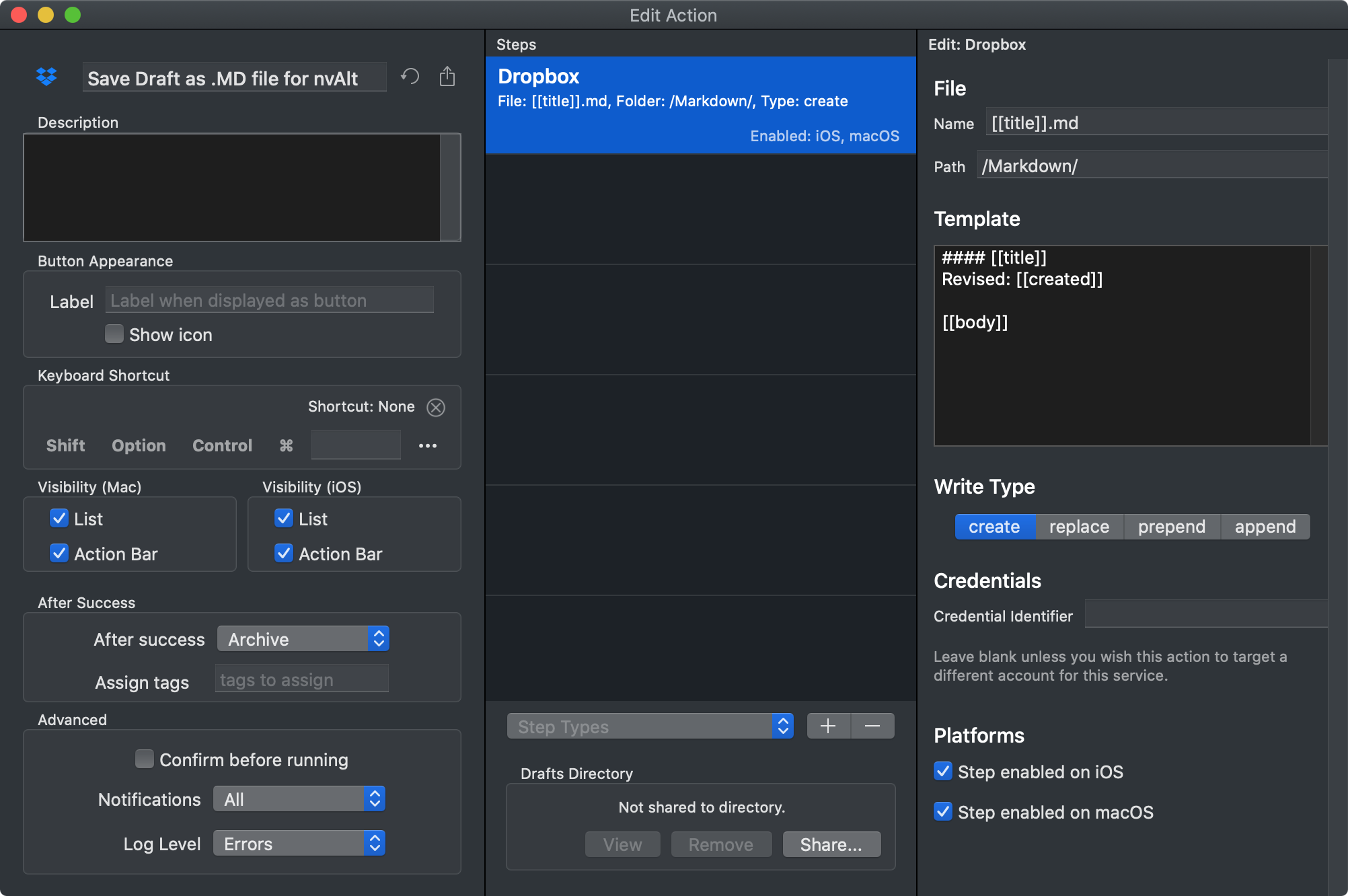This screenshot has width=1348, height=896.
Task: Click the Dropbox action icon
Action: click(x=46, y=77)
